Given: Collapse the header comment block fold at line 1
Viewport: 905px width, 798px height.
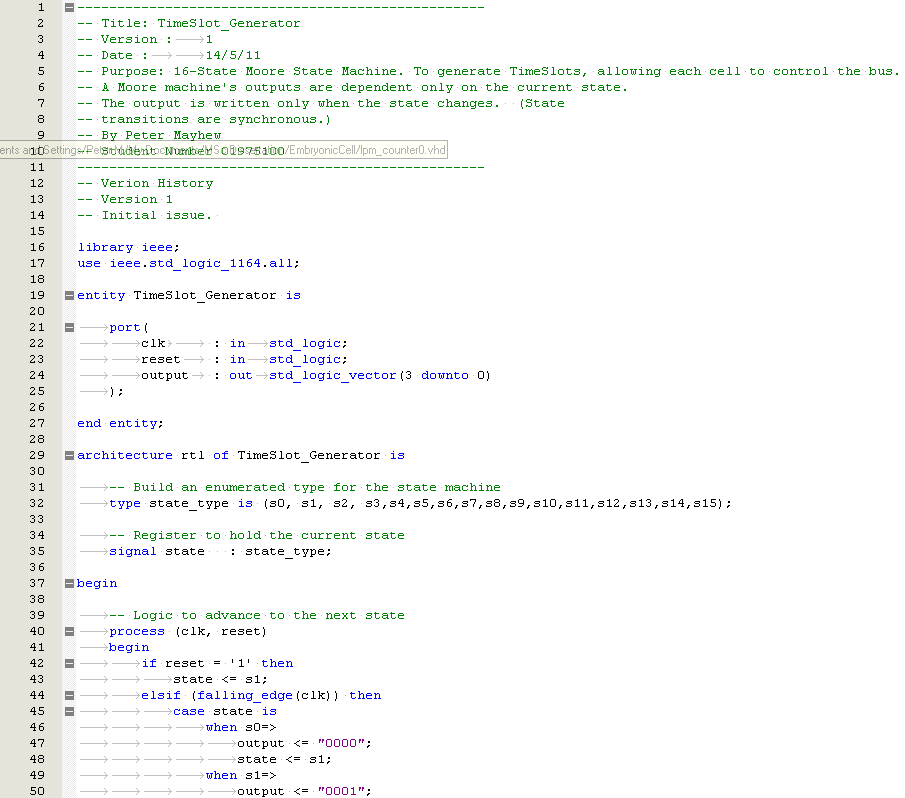Looking at the screenshot, I should coord(68,7).
